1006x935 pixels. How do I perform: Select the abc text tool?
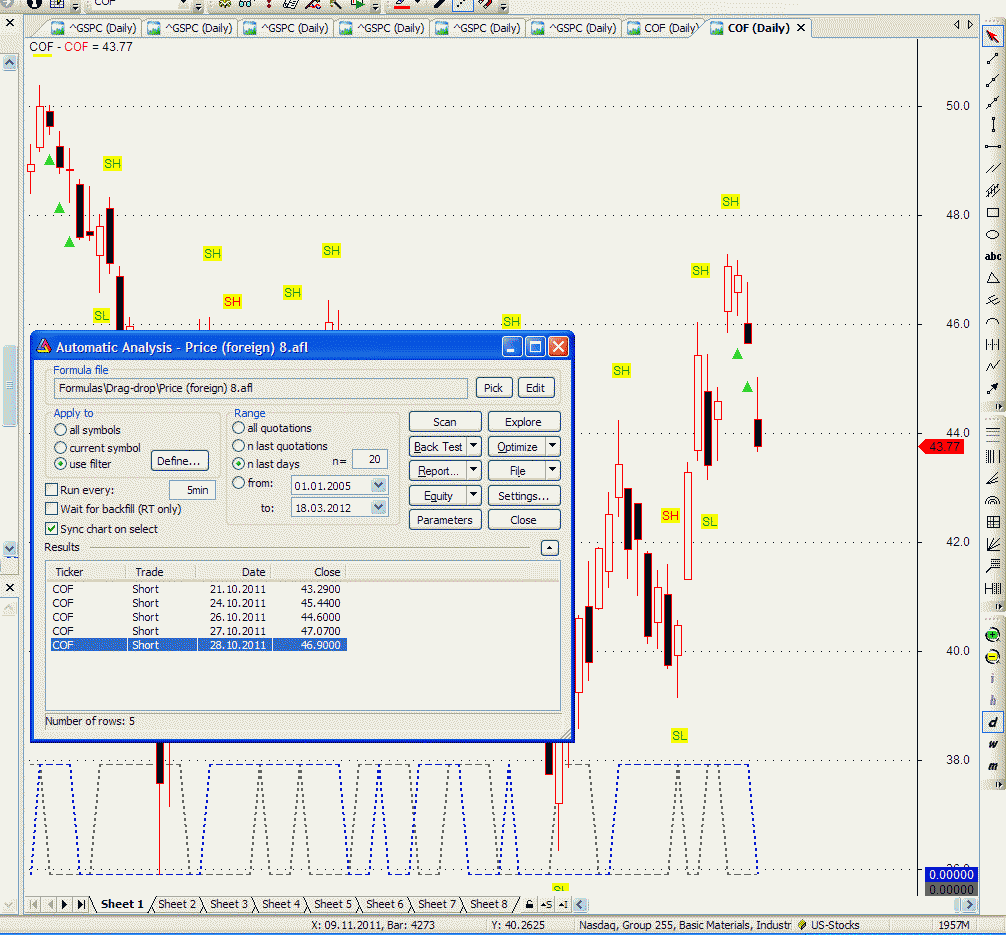pyautogui.click(x=992, y=257)
